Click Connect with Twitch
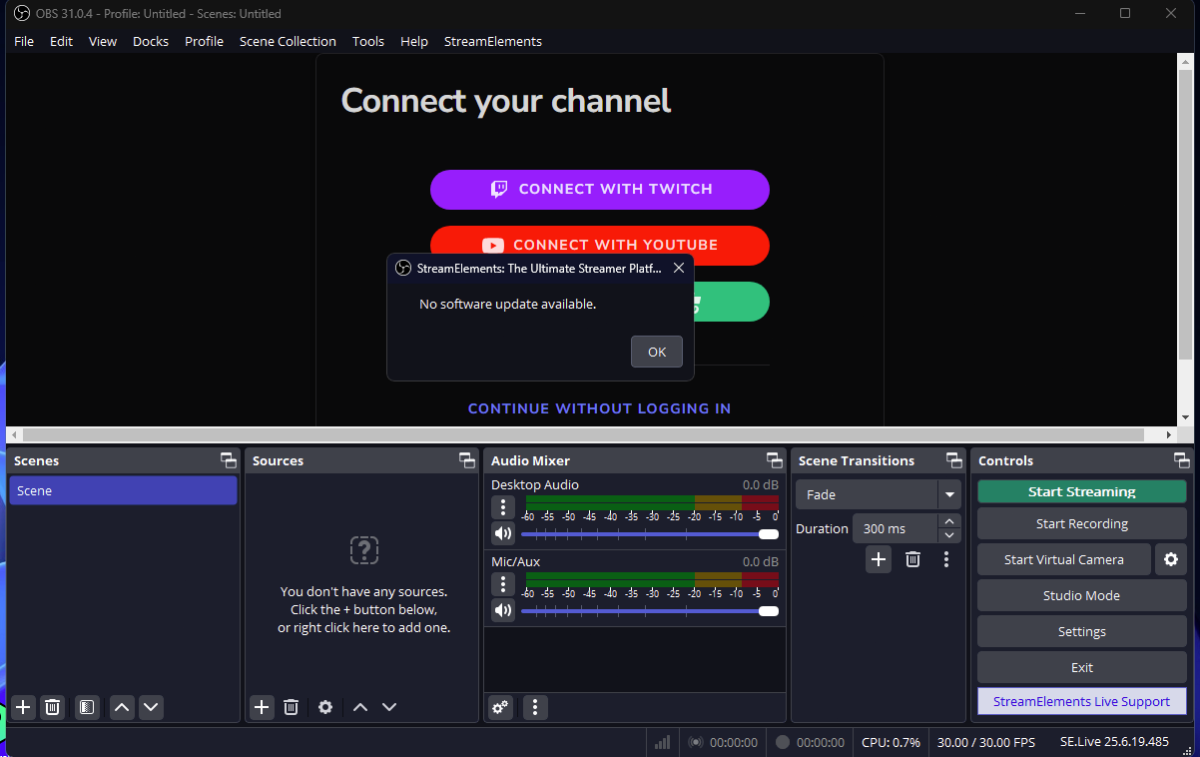Viewport: 1200px width, 757px height. pyautogui.click(x=600, y=189)
